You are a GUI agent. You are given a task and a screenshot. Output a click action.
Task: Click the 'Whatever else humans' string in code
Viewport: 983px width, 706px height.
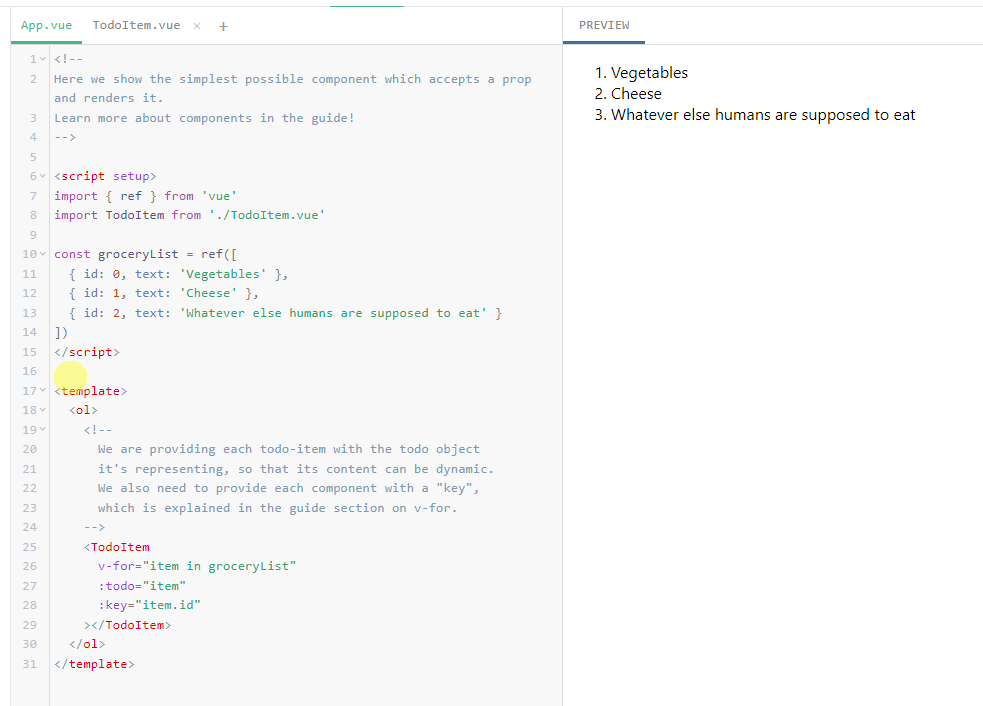click(333, 313)
